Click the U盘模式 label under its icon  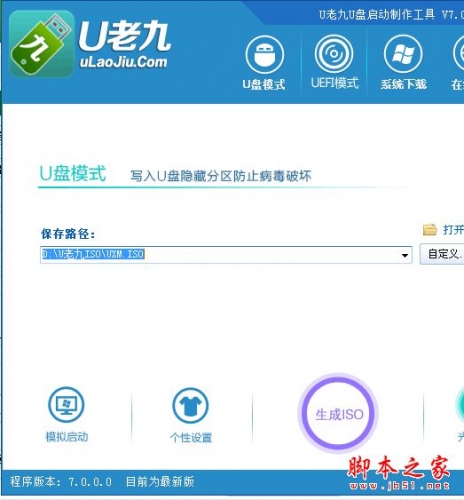point(264,84)
